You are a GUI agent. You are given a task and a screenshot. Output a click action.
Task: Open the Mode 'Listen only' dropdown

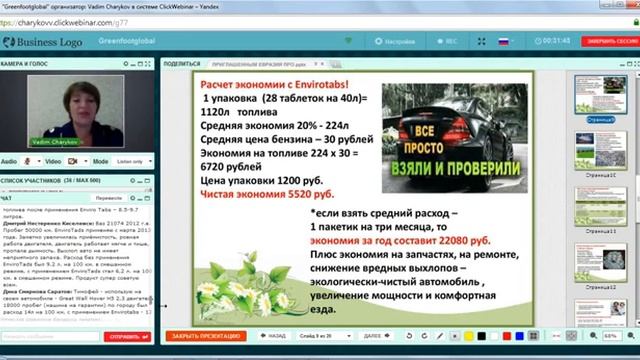click(x=133, y=162)
